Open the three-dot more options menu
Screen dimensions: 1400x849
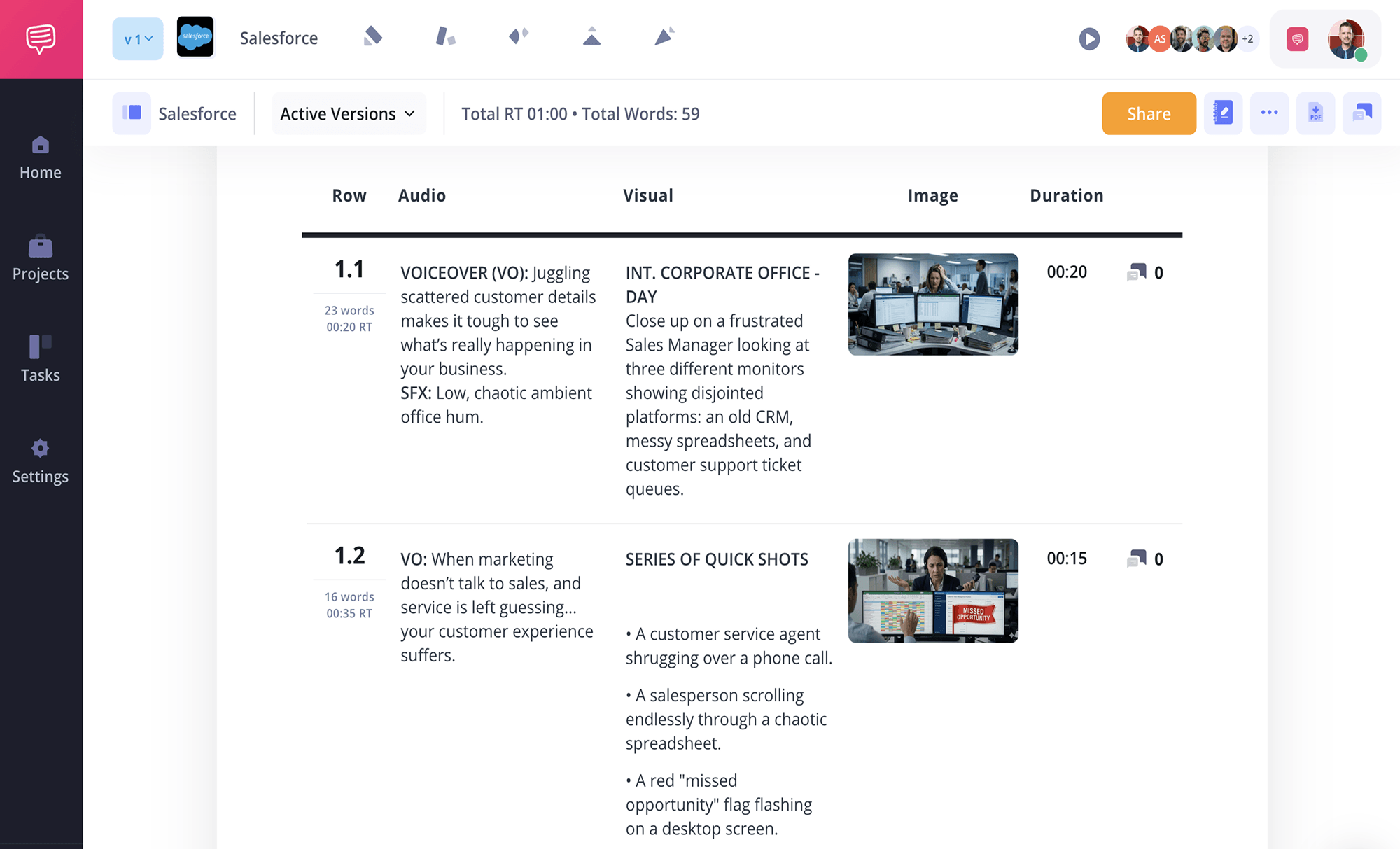[x=1269, y=113]
